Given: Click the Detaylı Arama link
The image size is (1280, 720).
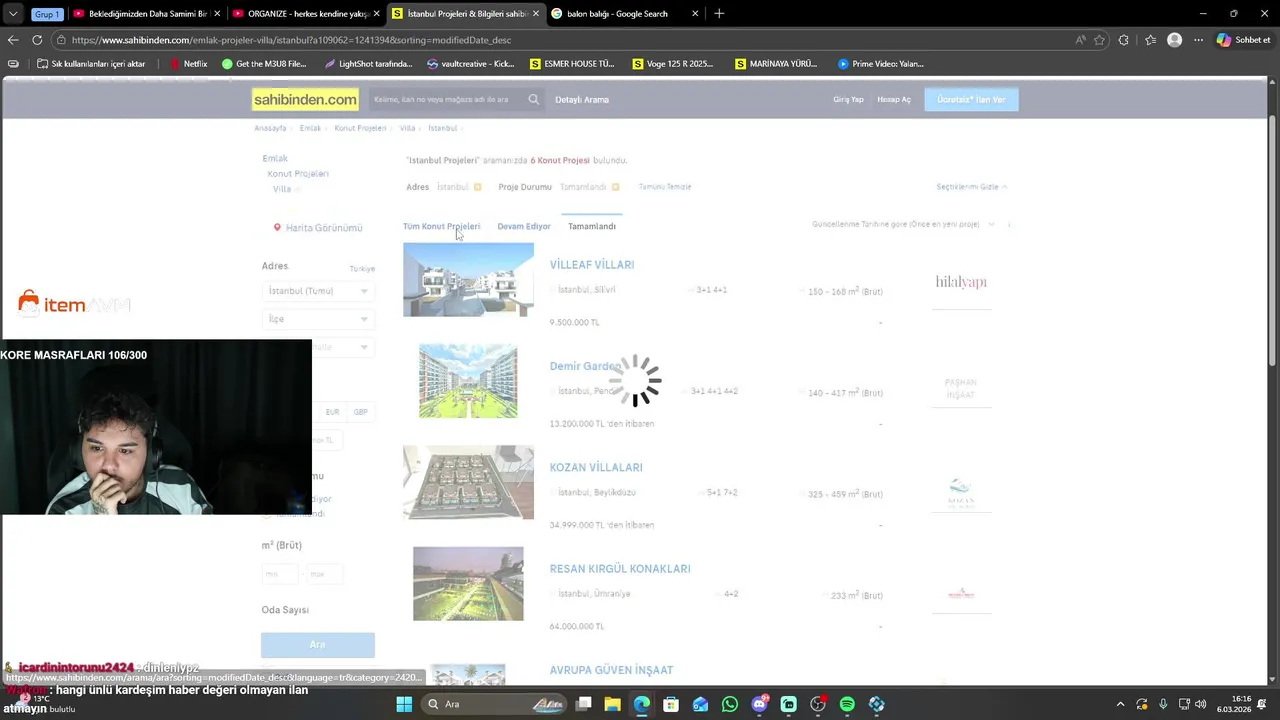Looking at the screenshot, I should click(x=582, y=99).
